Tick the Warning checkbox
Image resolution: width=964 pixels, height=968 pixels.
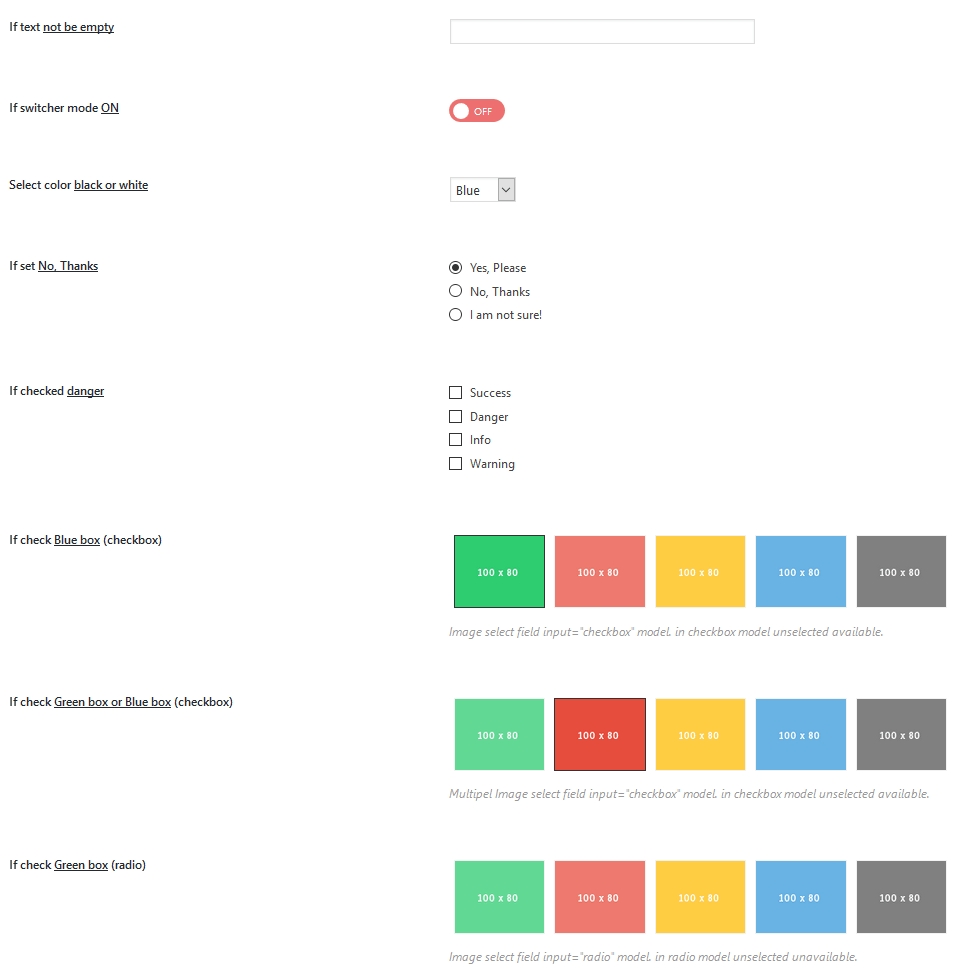pyautogui.click(x=456, y=464)
